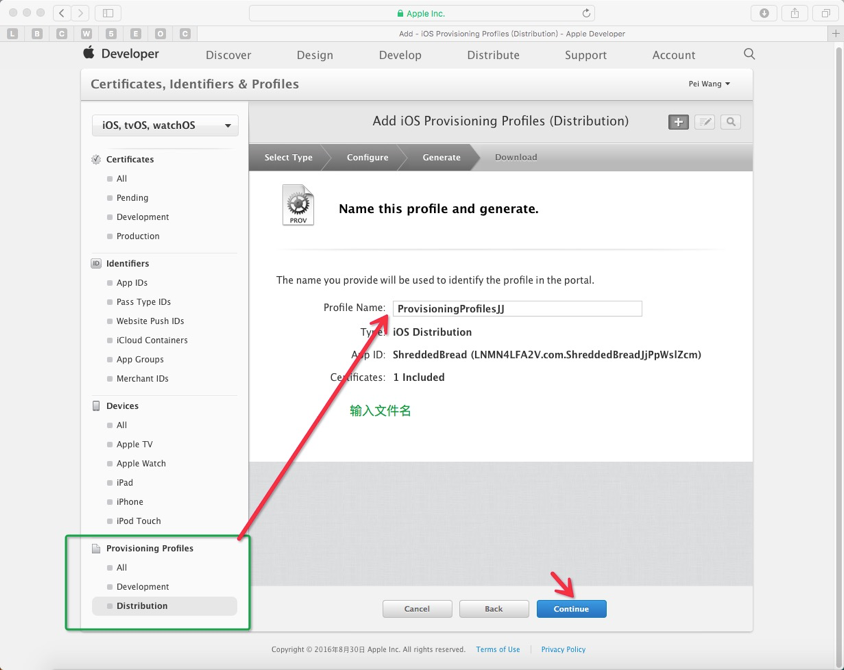Click the Safari back navigation arrow
Screen dimensions: 844x670
click(x=62, y=13)
